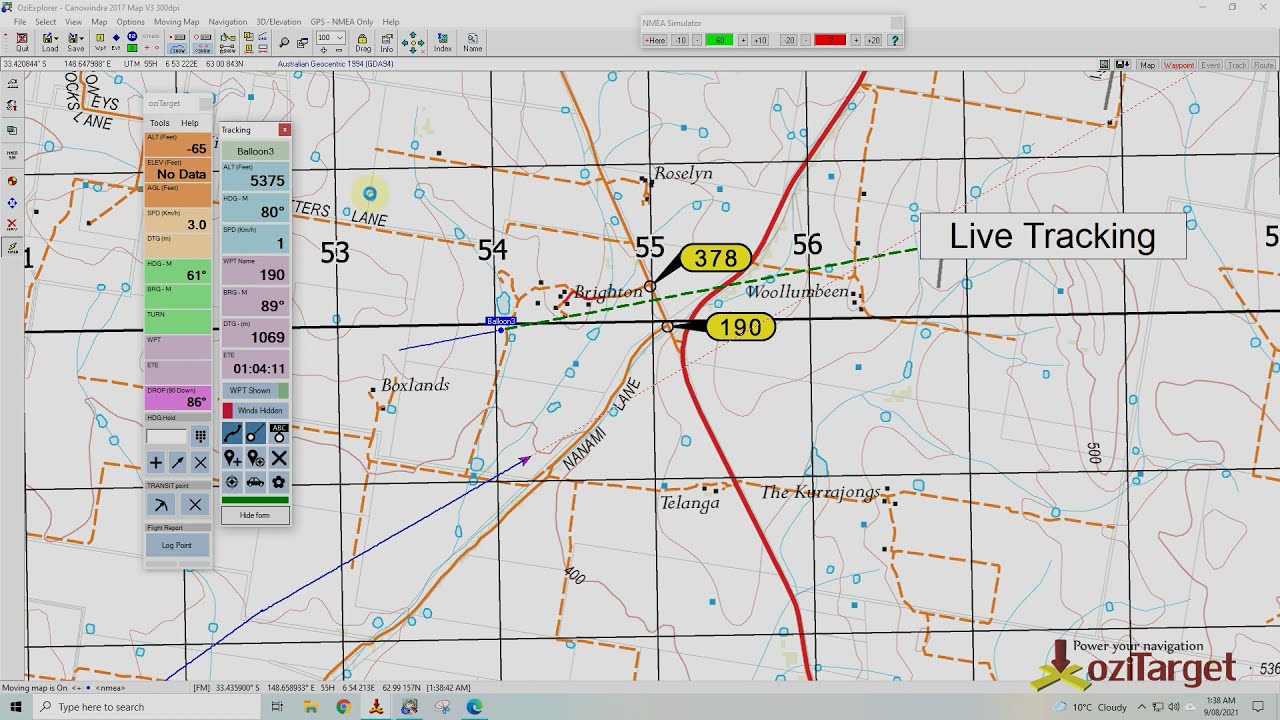Expand the Load button dropdown arrow
The height and width of the screenshot is (720, 1280).
click(57, 38)
